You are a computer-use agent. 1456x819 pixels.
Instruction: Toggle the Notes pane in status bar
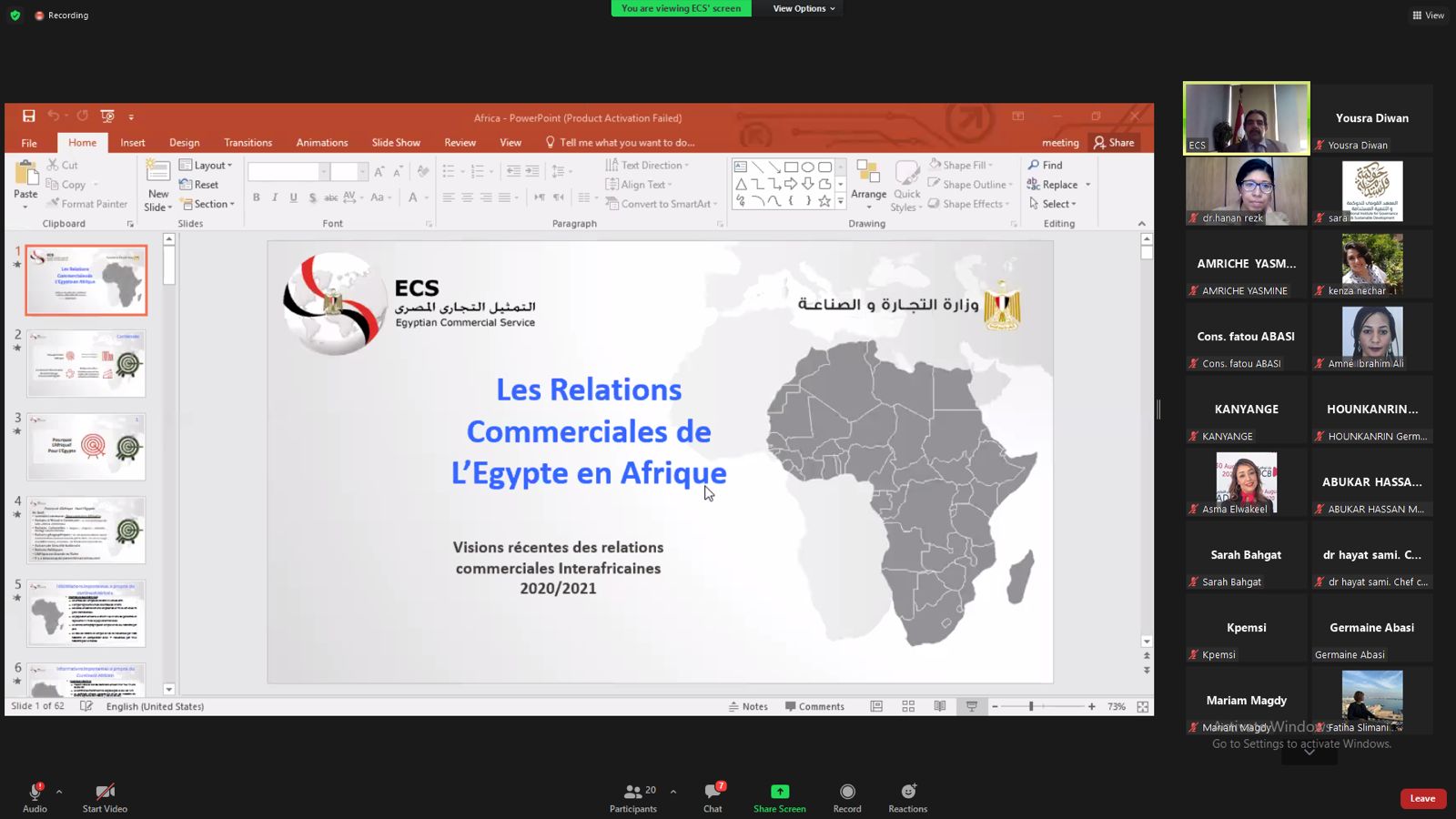click(748, 706)
